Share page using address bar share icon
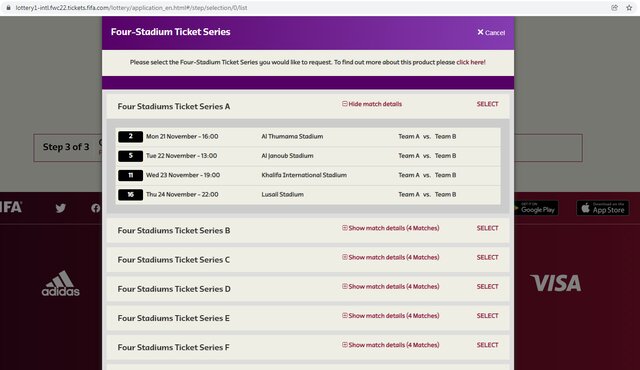640x370 pixels. [x=614, y=8]
